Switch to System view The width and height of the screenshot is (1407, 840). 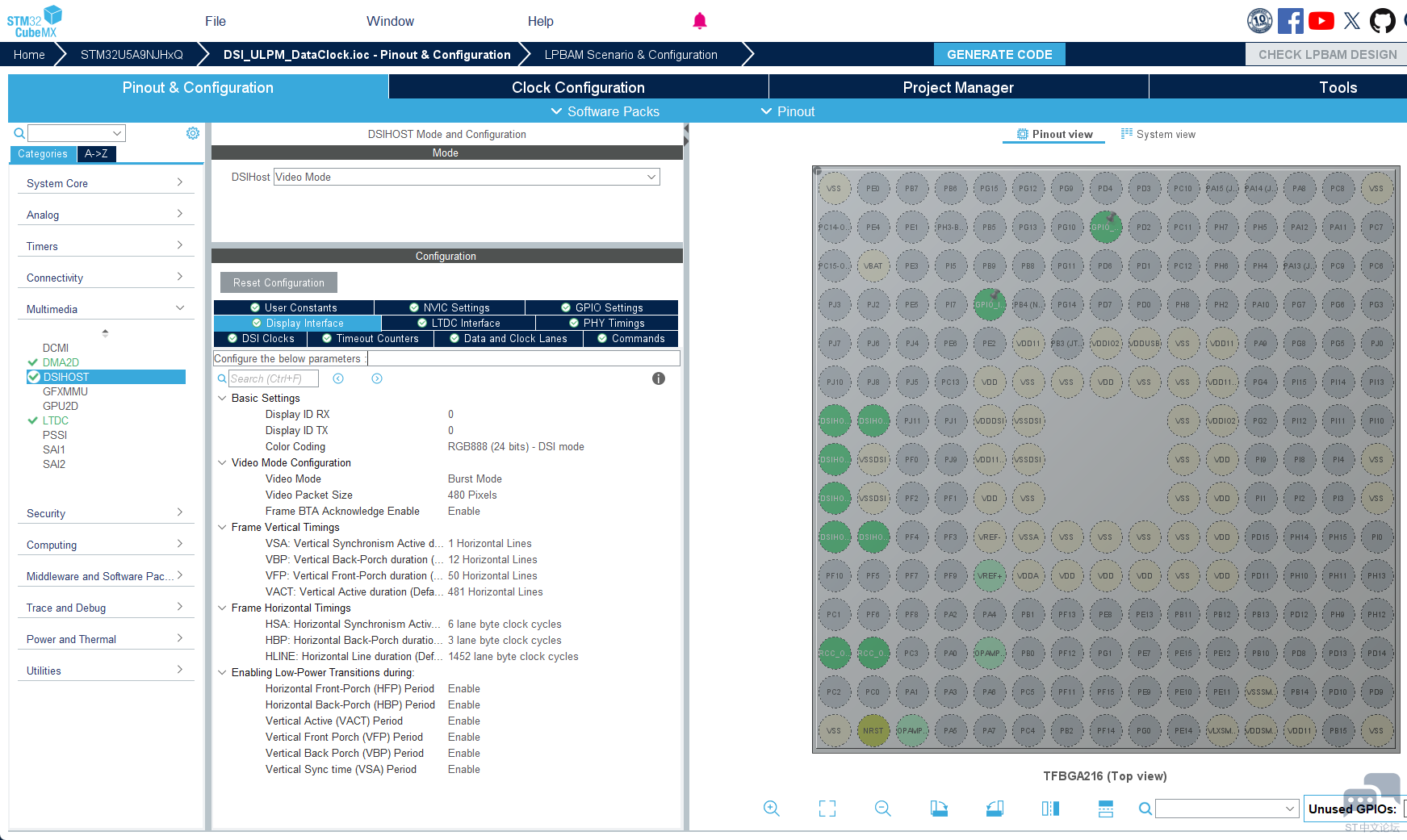[1158, 134]
